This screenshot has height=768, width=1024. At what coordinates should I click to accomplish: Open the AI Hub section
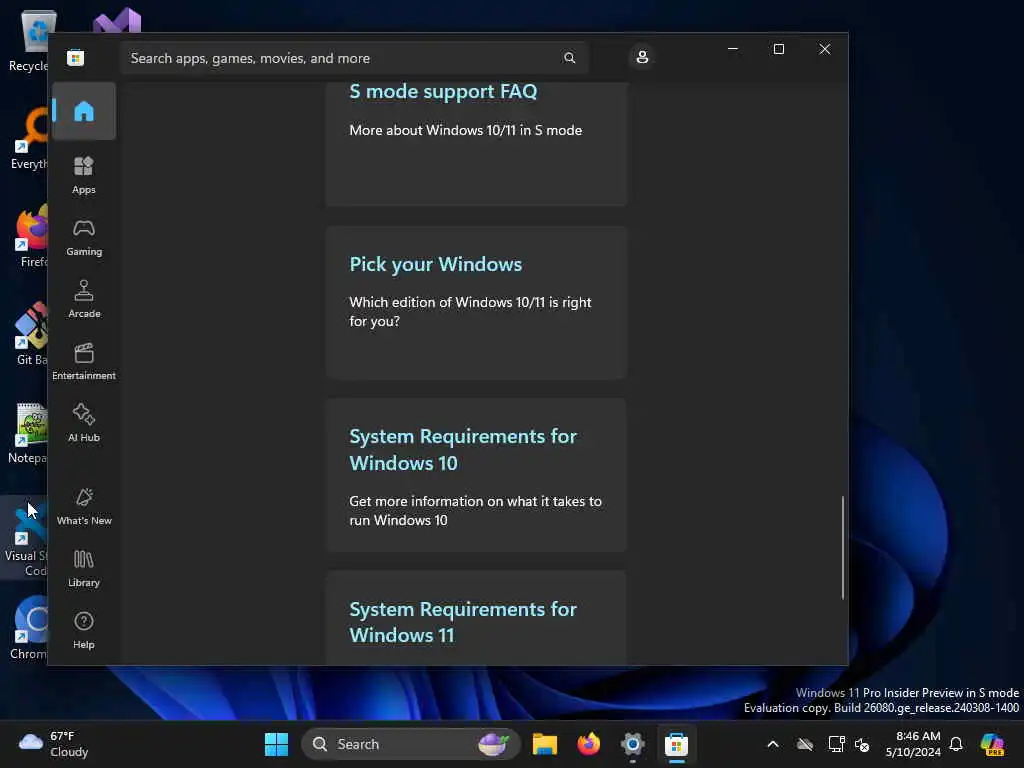pos(84,423)
